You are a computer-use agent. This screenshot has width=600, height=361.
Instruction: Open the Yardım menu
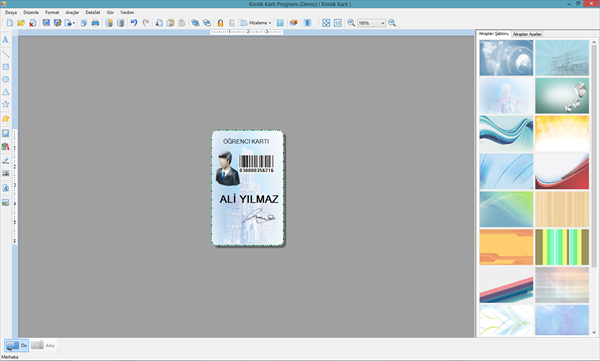[127, 12]
